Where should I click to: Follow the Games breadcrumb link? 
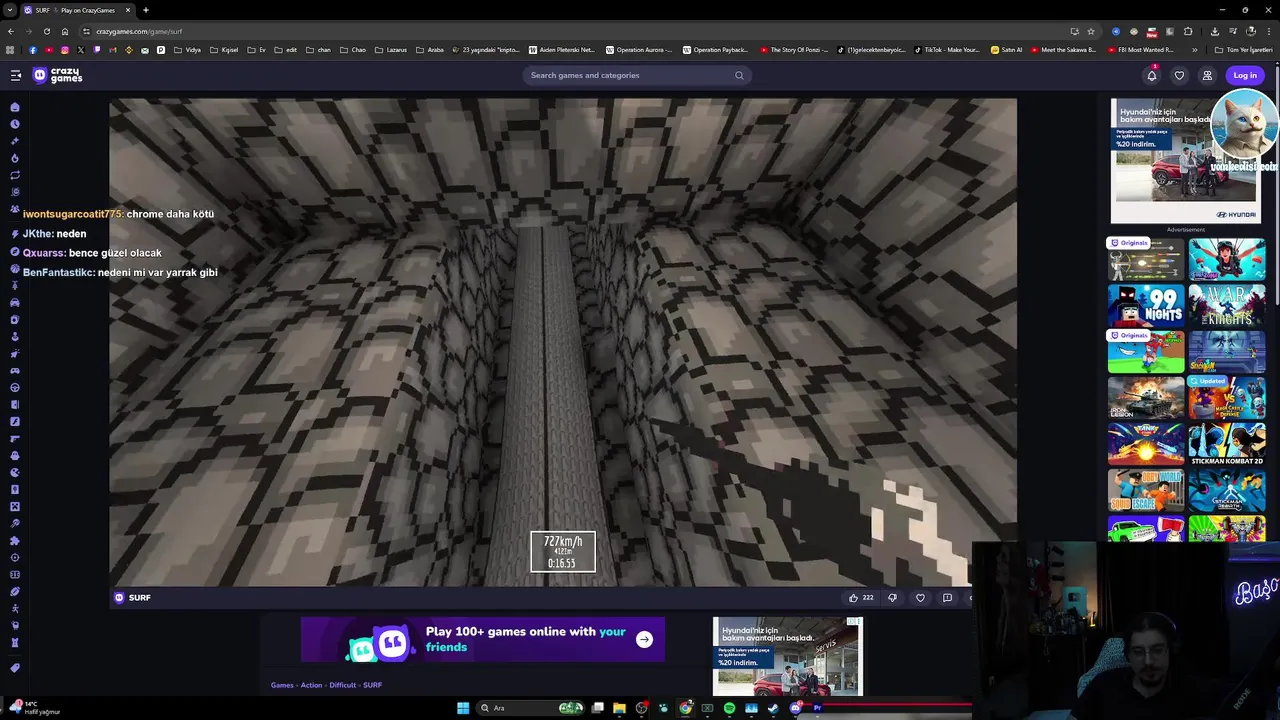(x=282, y=685)
